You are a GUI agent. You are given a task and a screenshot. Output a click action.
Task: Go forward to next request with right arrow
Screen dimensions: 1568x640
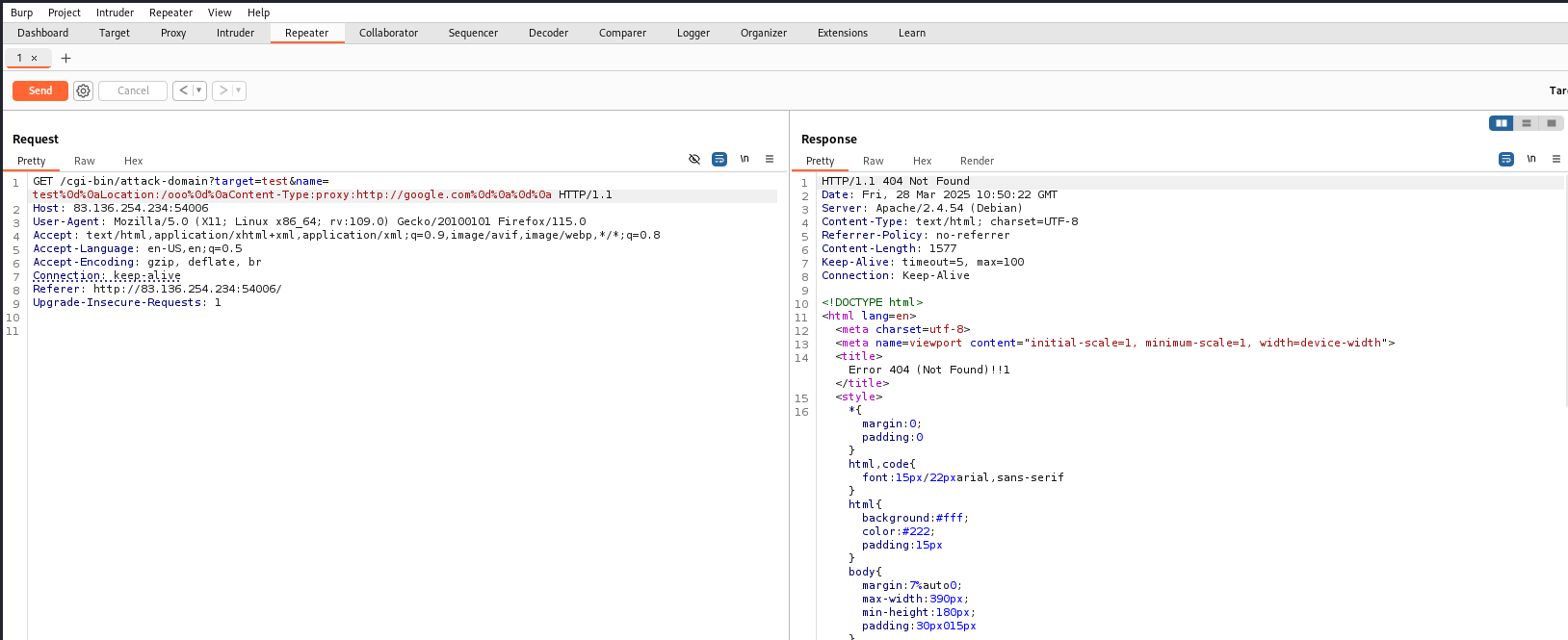[x=222, y=90]
